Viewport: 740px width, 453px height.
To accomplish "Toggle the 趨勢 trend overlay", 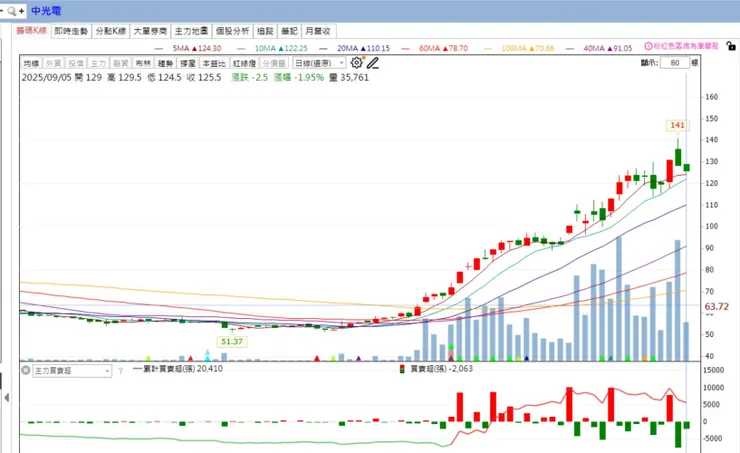I will tap(165, 63).
